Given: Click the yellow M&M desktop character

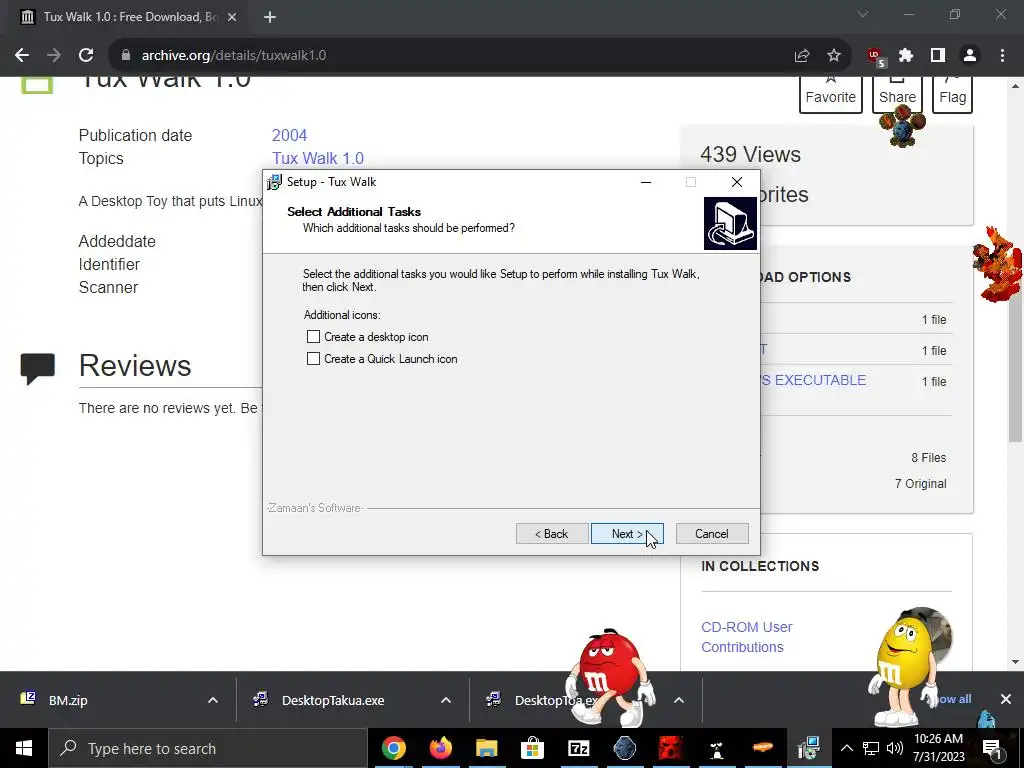Looking at the screenshot, I should coord(904,667).
